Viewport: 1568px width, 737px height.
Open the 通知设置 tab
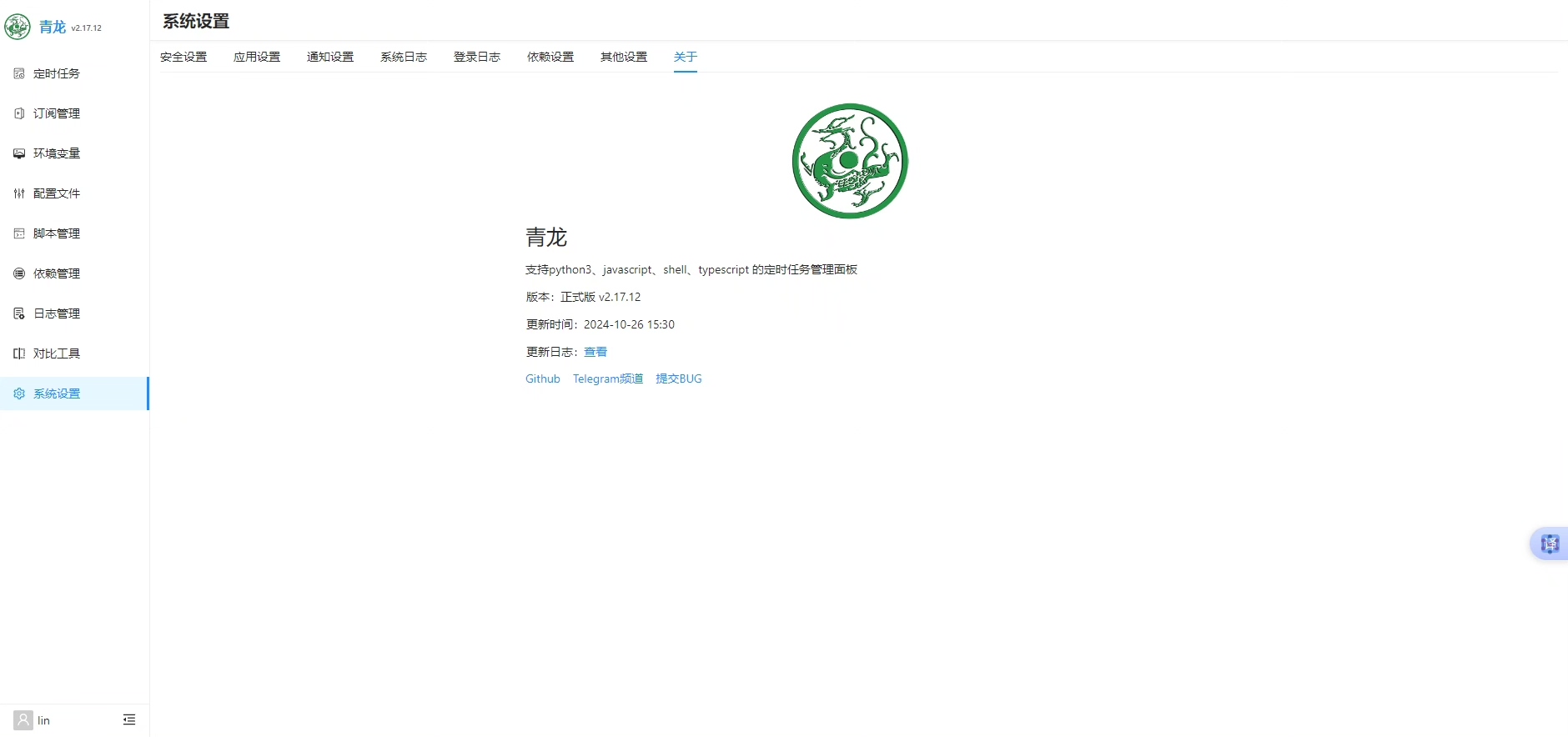click(330, 57)
